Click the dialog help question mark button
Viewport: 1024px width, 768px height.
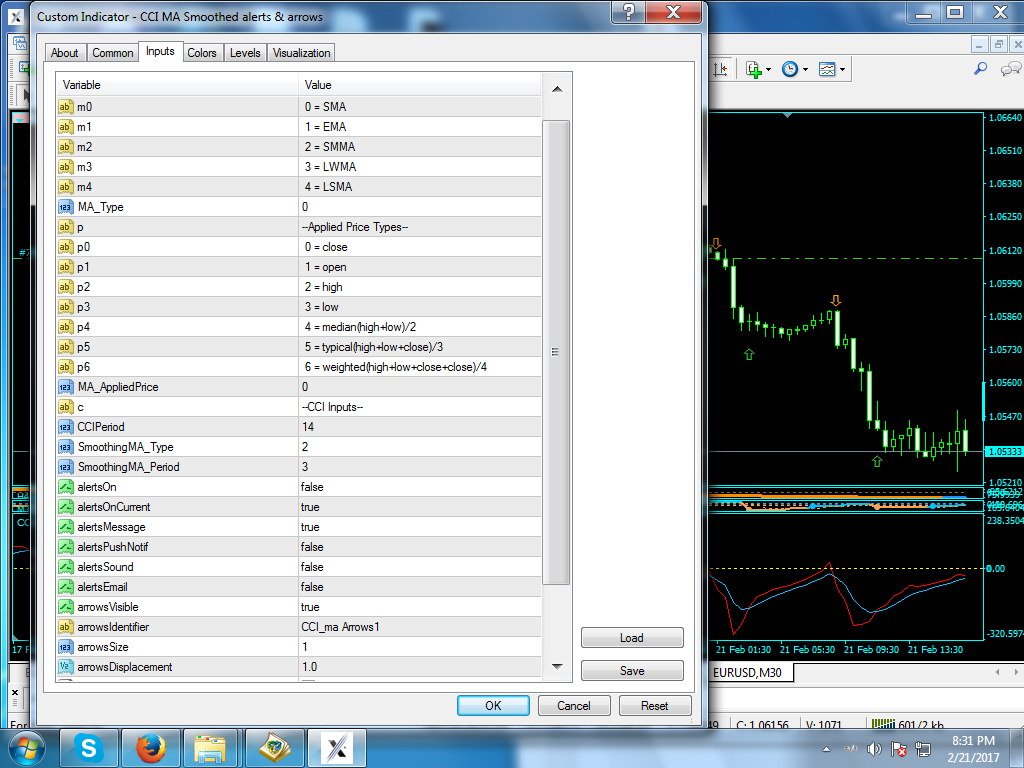(x=628, y=12)
